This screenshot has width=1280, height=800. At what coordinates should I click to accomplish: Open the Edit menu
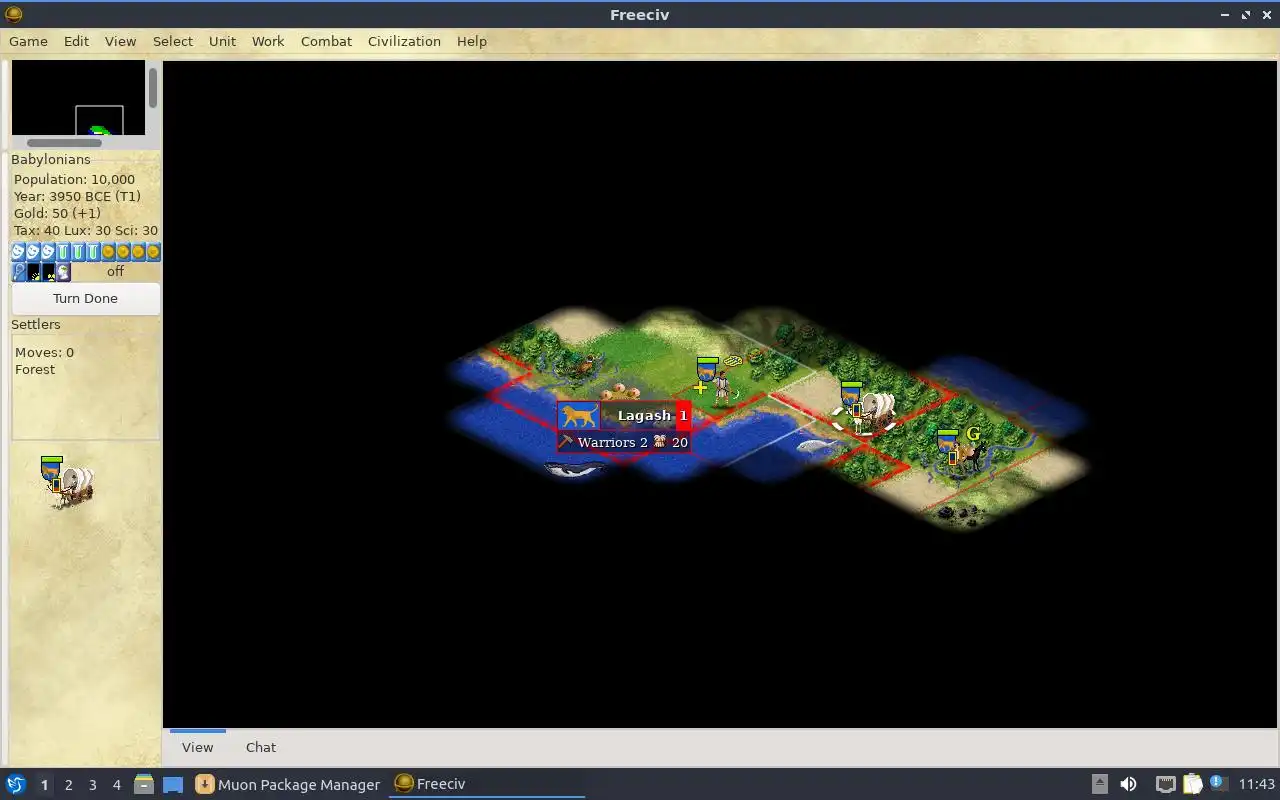tap(76, 41)
